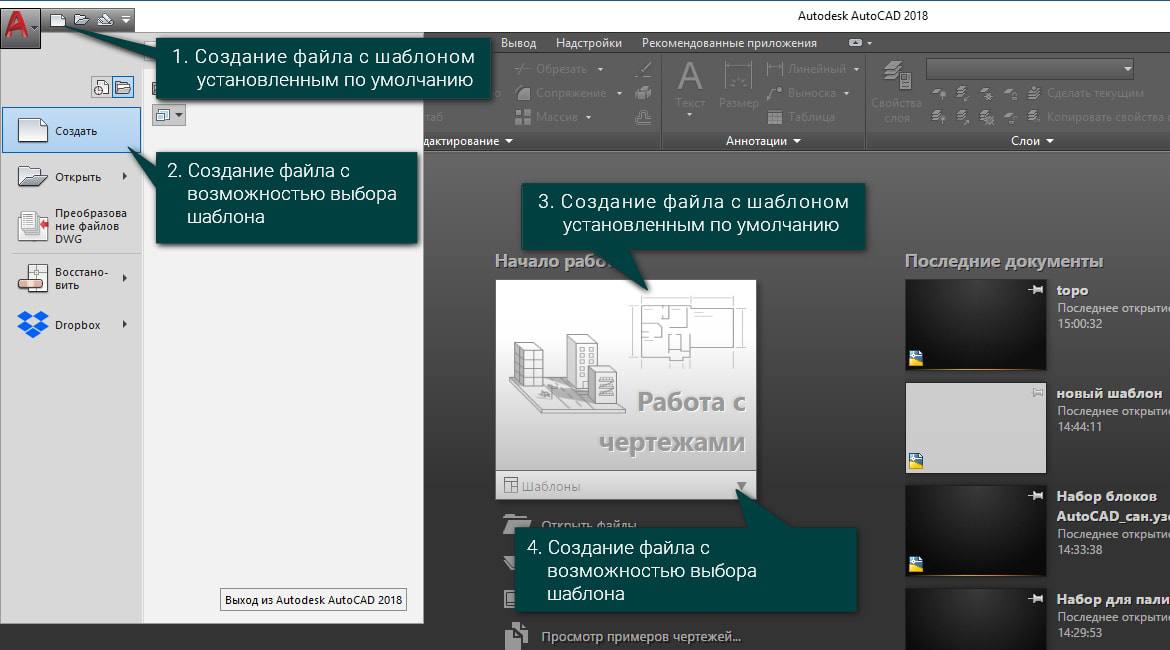Screen dimensions: 1170x650
Task: Open the Обрезать dropdown arrow
Action: coord(600,69)
